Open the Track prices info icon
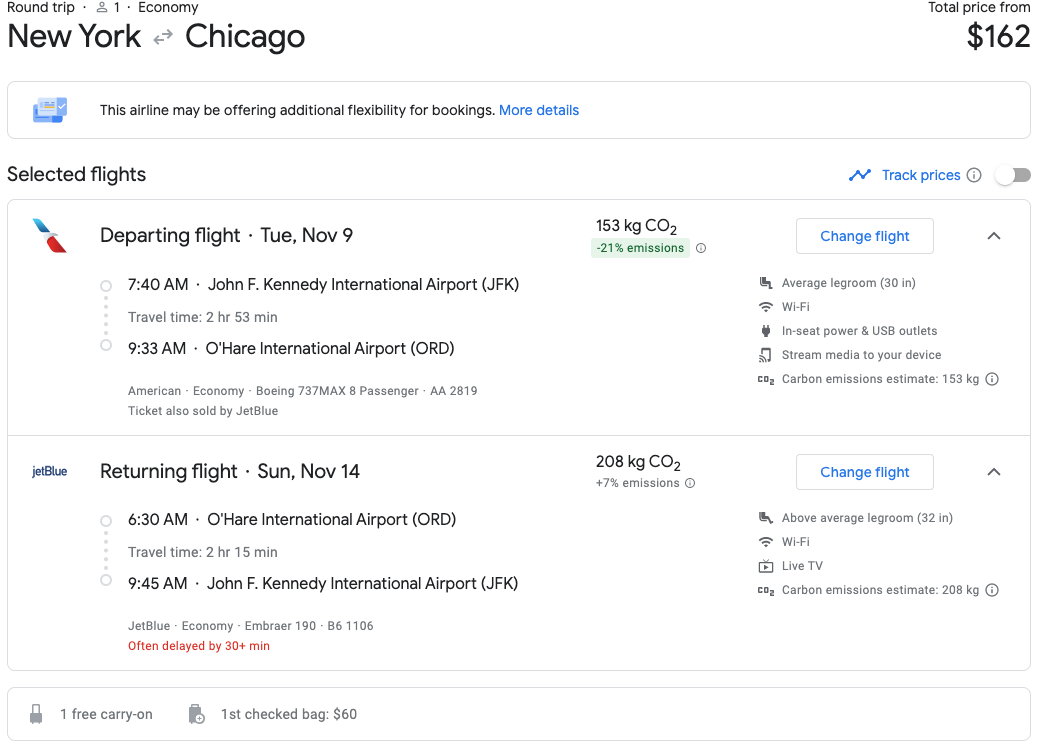This screenshot has height=747, width=1040. pos(974,175)
